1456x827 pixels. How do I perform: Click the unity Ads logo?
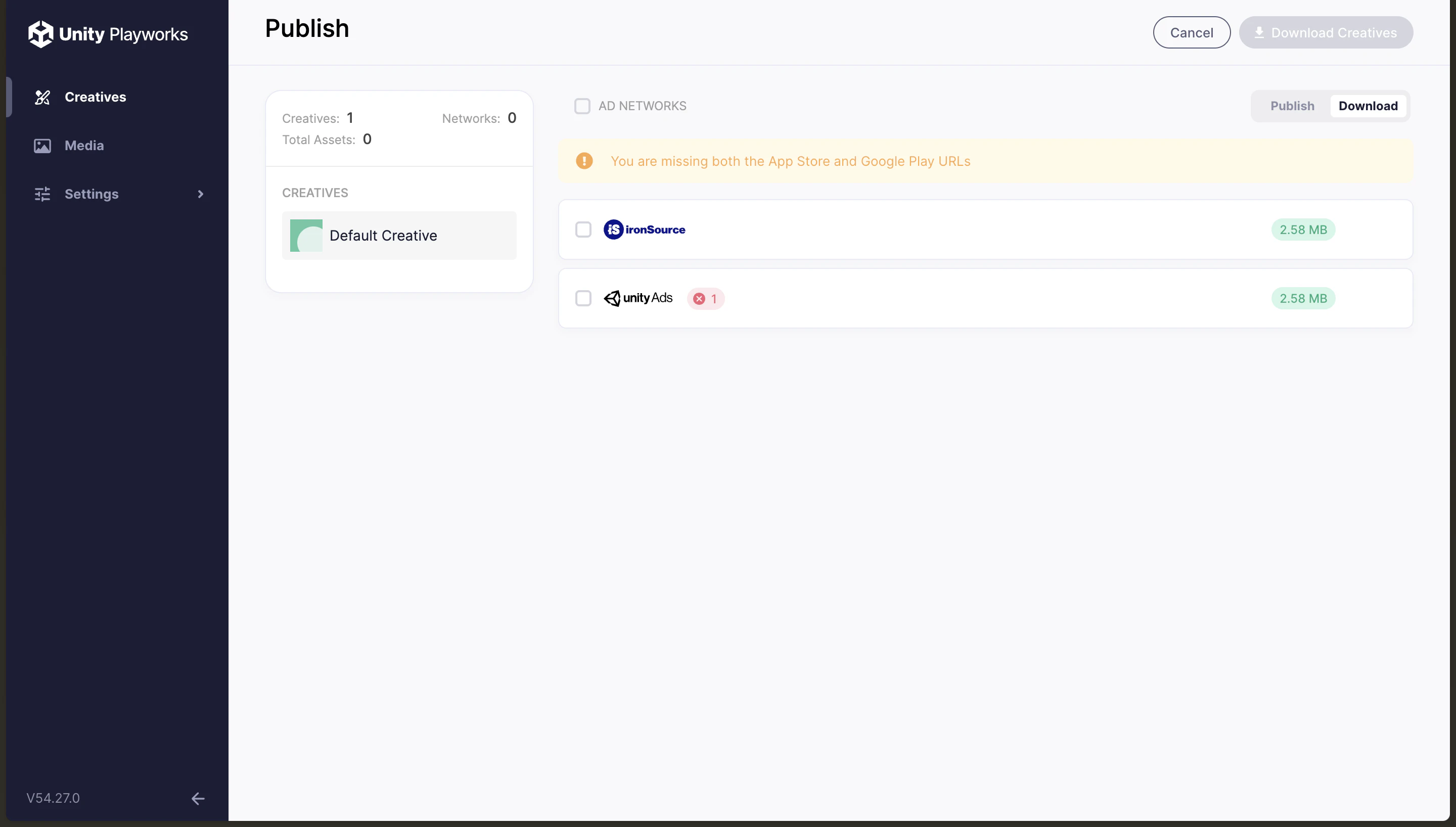coord(639,298)
